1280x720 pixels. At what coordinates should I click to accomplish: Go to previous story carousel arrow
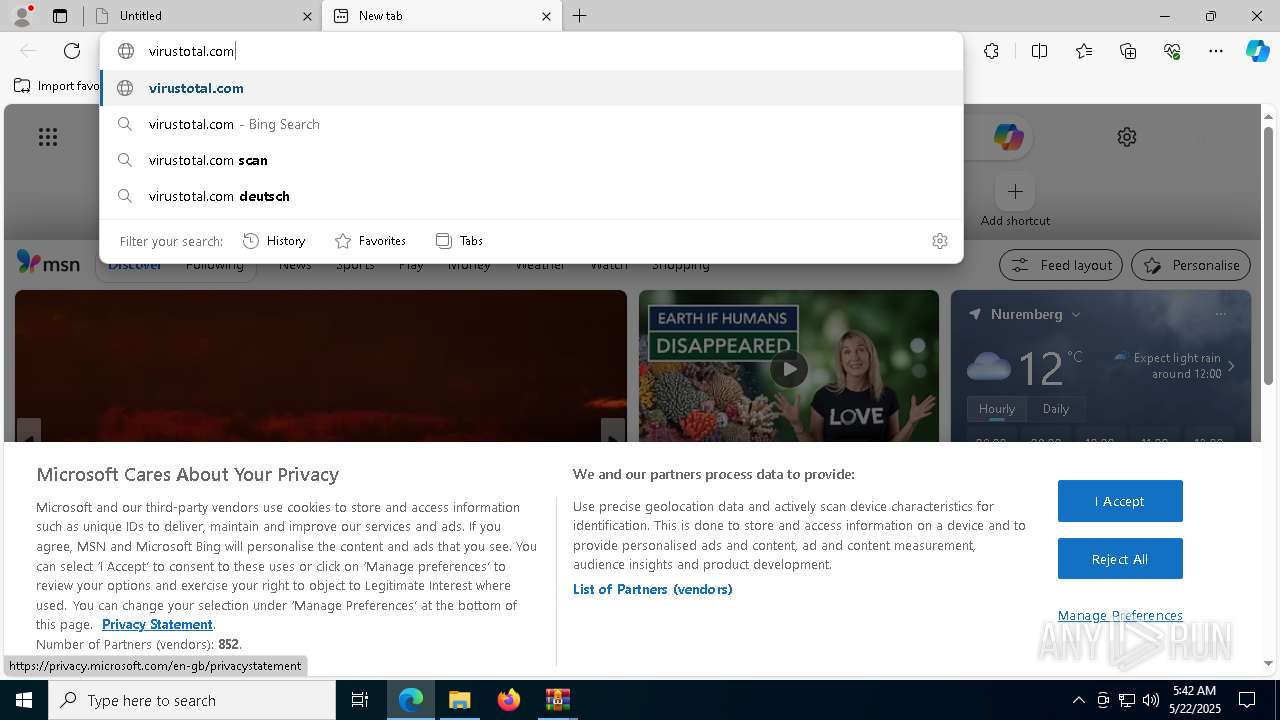pyautogui.click(x=28, y=436)
